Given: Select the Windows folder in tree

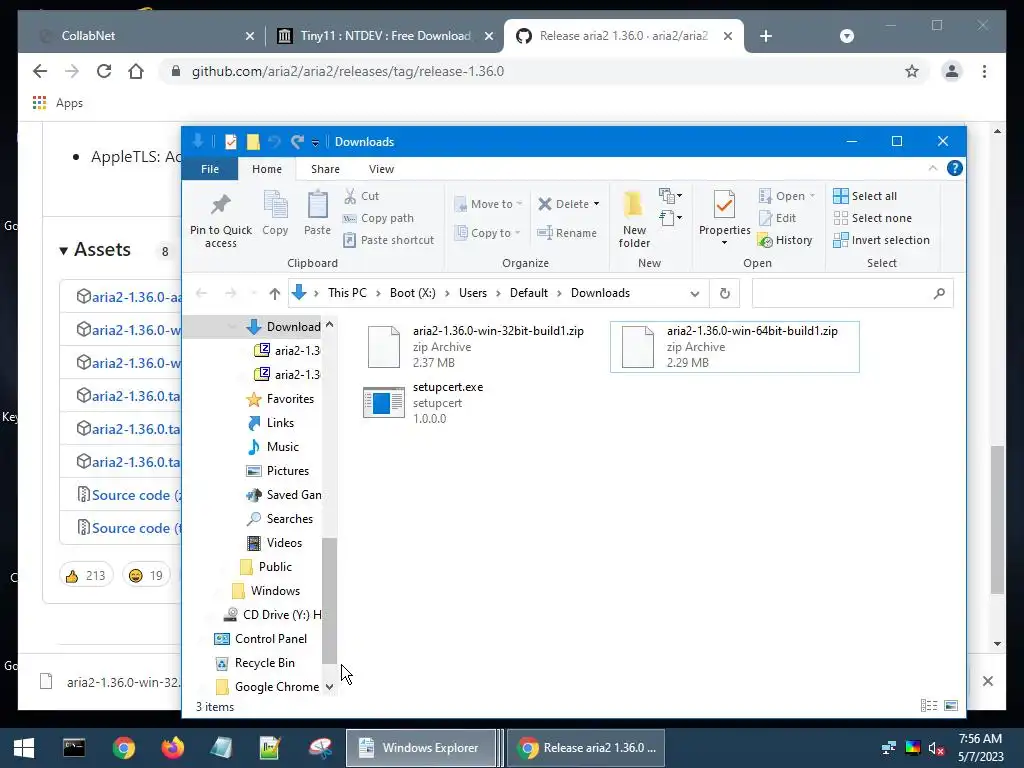Looking at the screenshot, I should 266,591.
